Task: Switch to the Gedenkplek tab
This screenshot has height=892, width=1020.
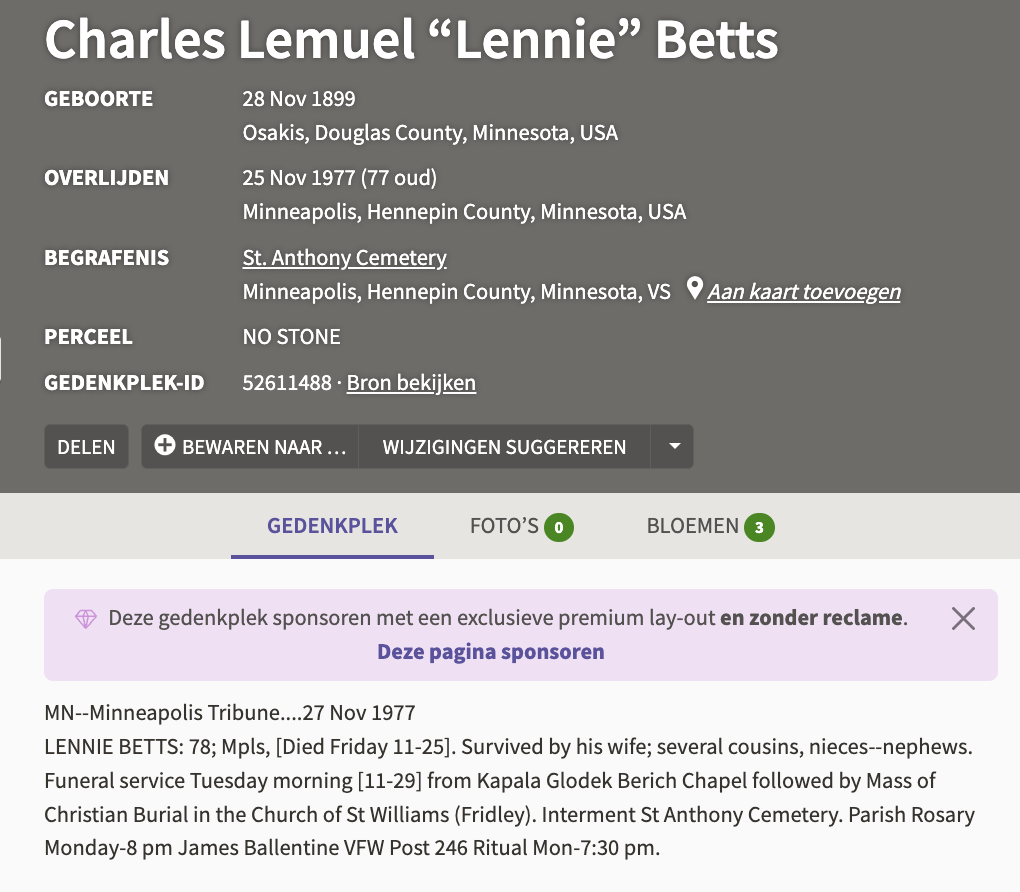Action: coord(332,526)
